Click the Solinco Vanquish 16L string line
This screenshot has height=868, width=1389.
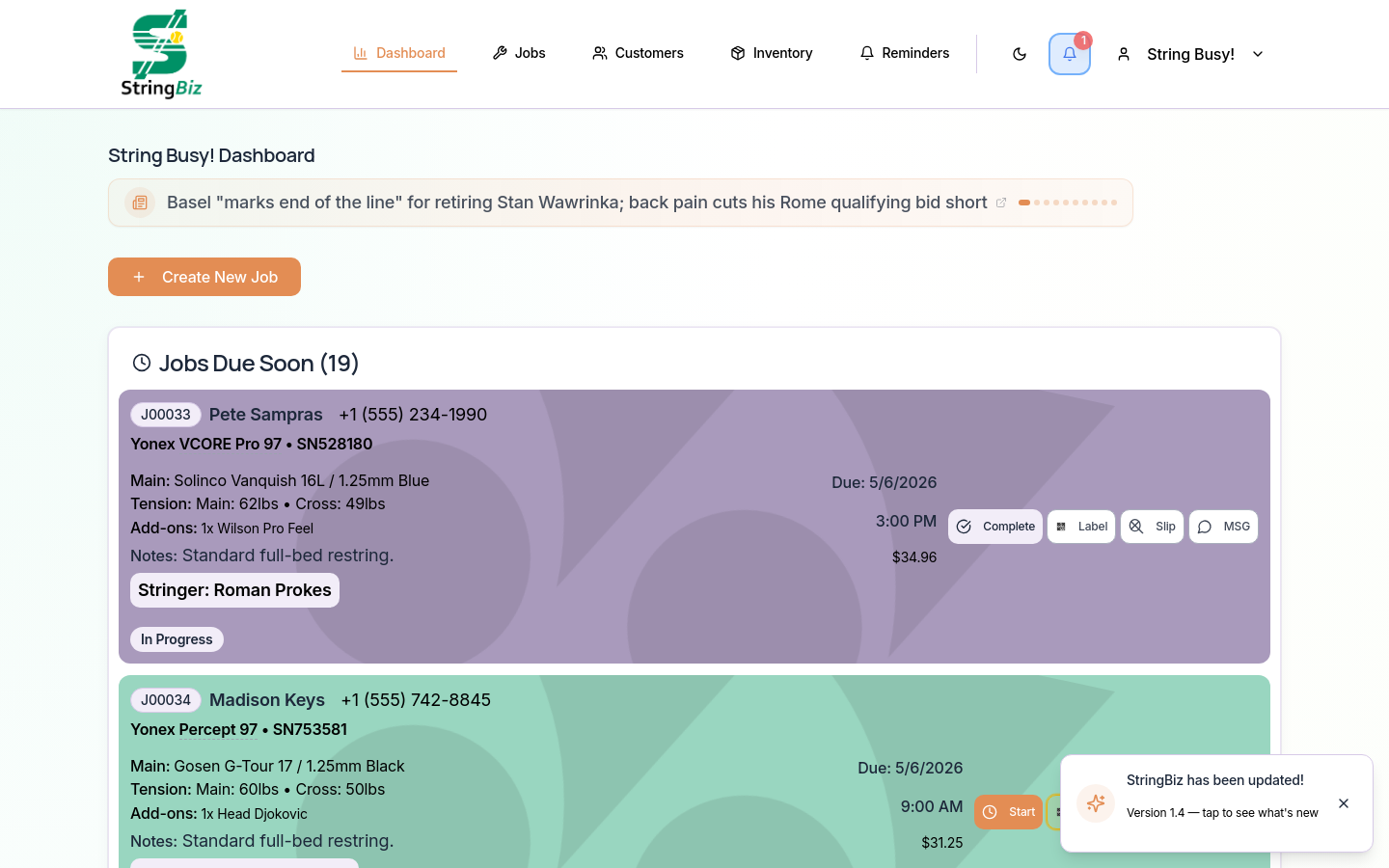coord(280,480)
